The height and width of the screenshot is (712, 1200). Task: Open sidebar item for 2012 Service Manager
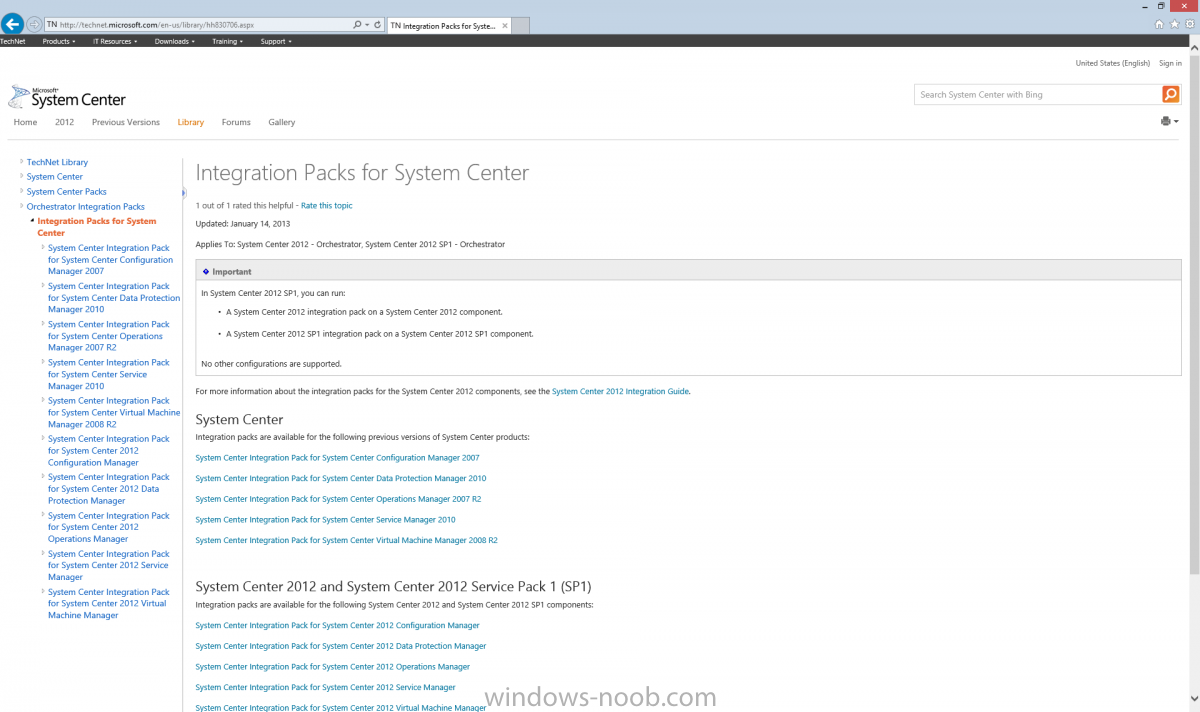pos(109,565)
